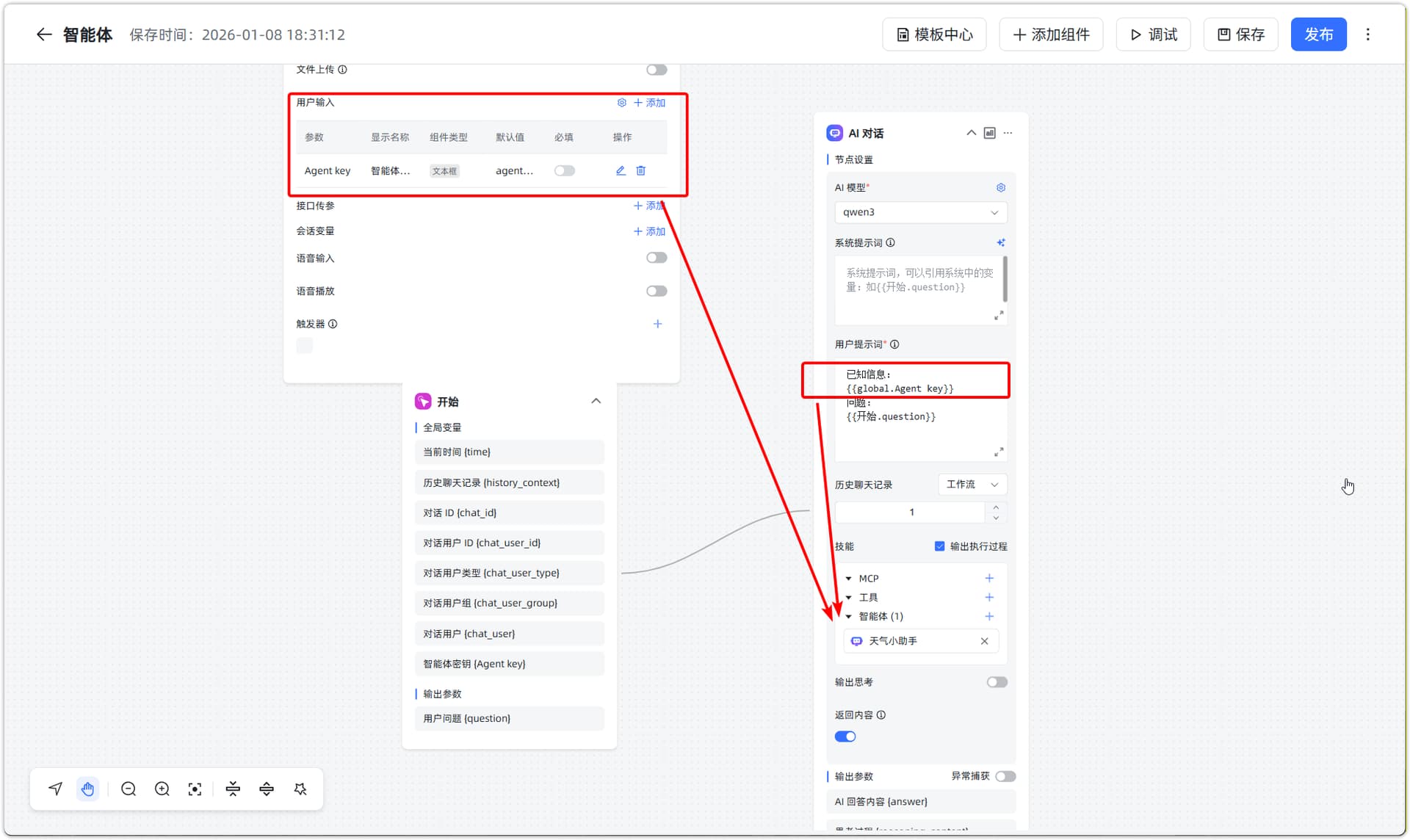Click the back arrow next to 智能体
The height and width of the screenshot is (840, 1410).
tap(44, 35)
